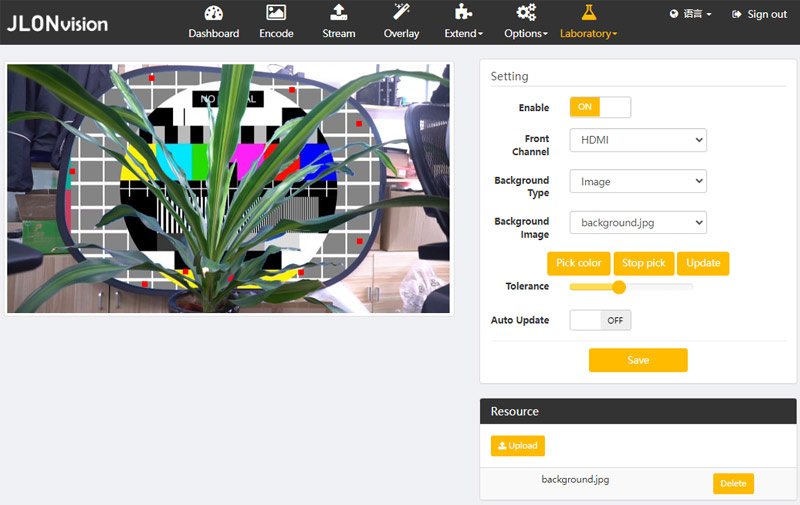This screenshot has width=800, height=505.
Task: Expand the Extend dropdown menu
Action: pos(463,22)
